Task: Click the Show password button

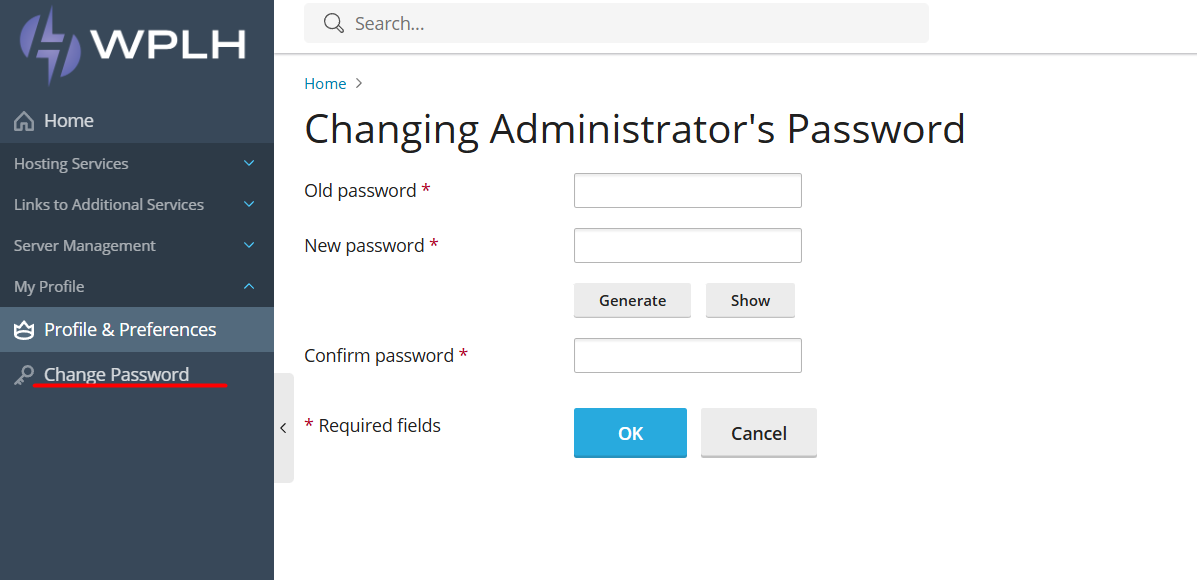Action: pyautogui.click(x=750, y=301)
